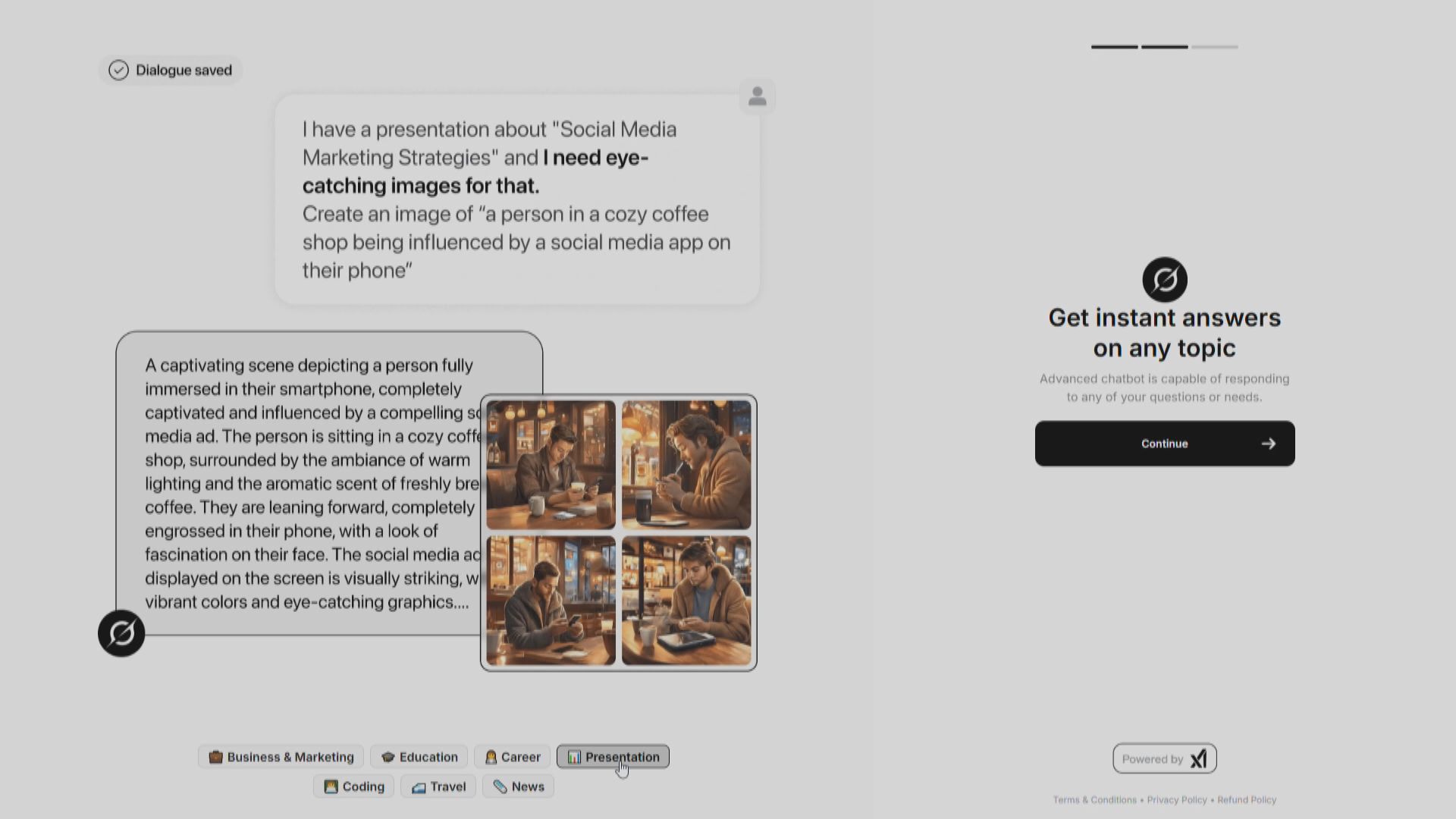
Task: Select the Business & Marketing category
Action: click(x=281, y=757)
